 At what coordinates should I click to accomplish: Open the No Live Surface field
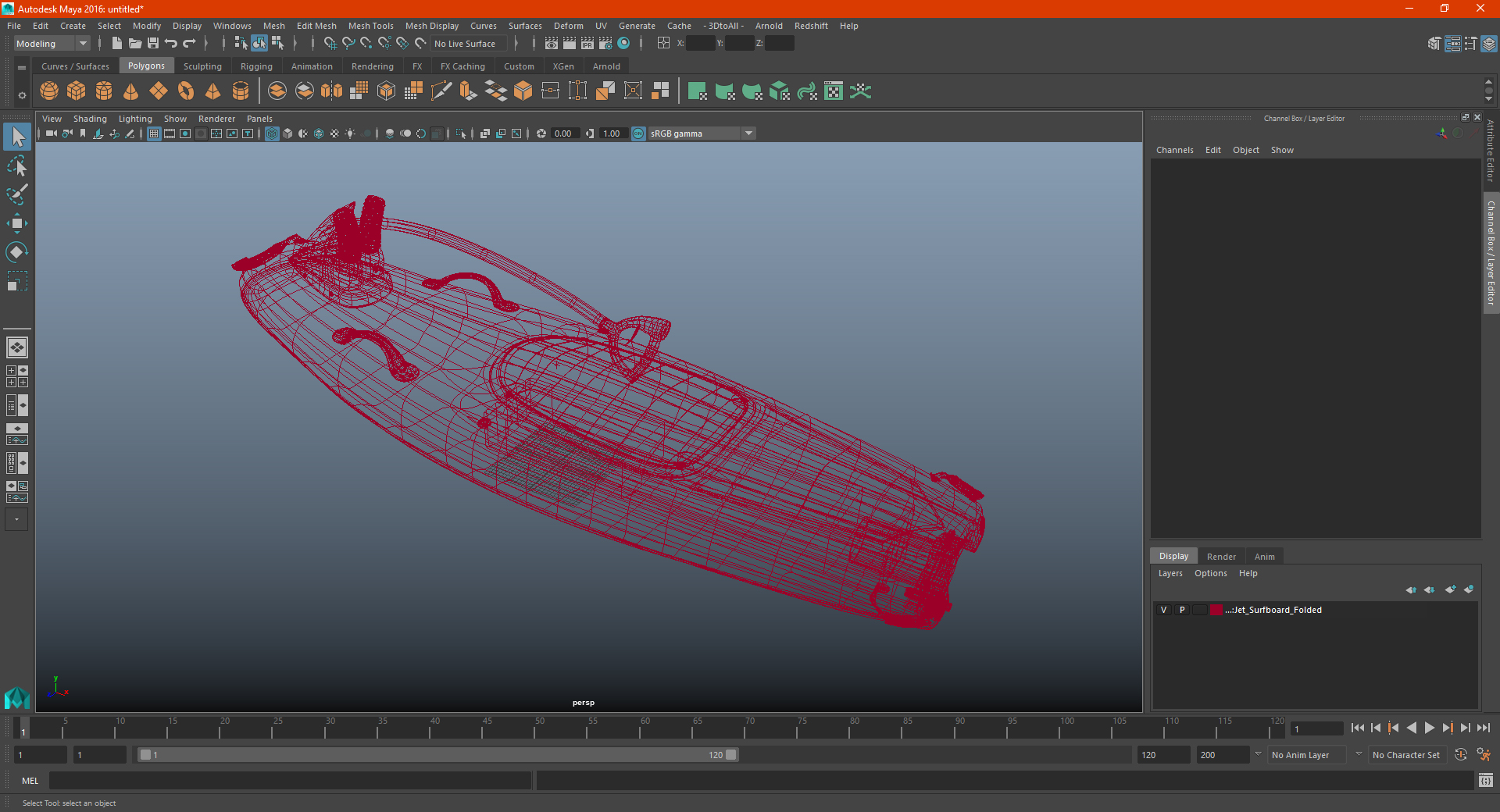pyautogui.click(x=469, y=44)
